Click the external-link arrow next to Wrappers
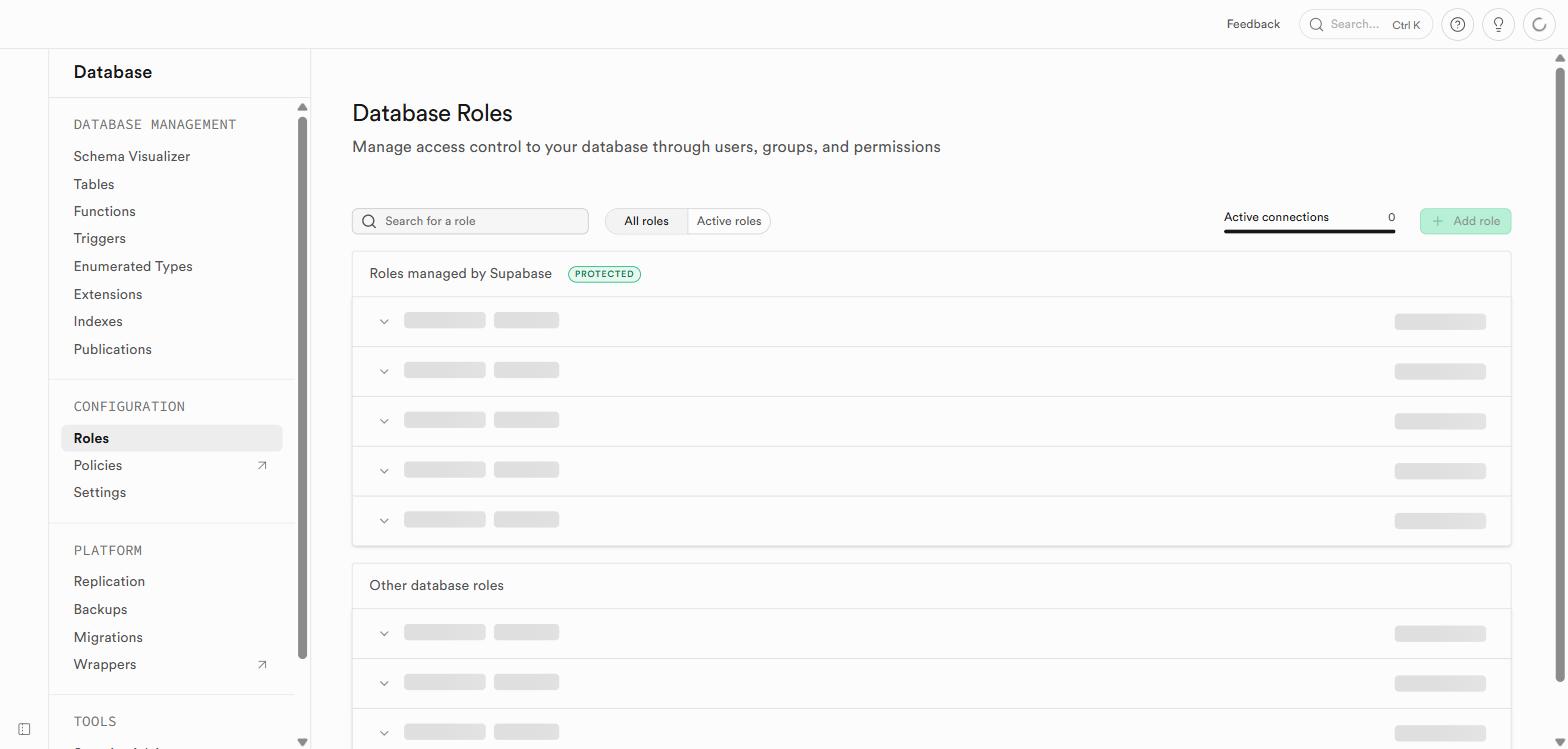The height and width of the screenshot is (749, 1568). [x=262, y=664]
